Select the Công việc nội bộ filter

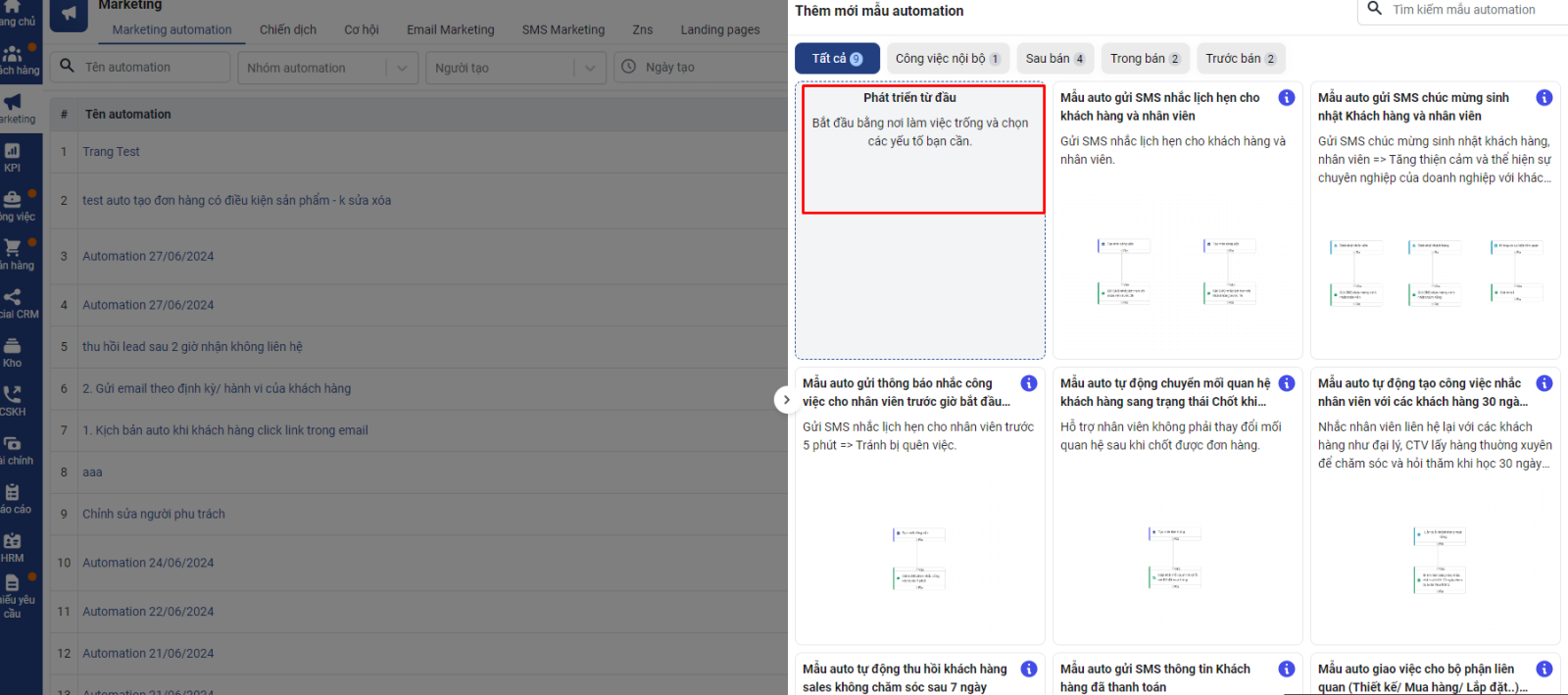click(x=947, y=59)
